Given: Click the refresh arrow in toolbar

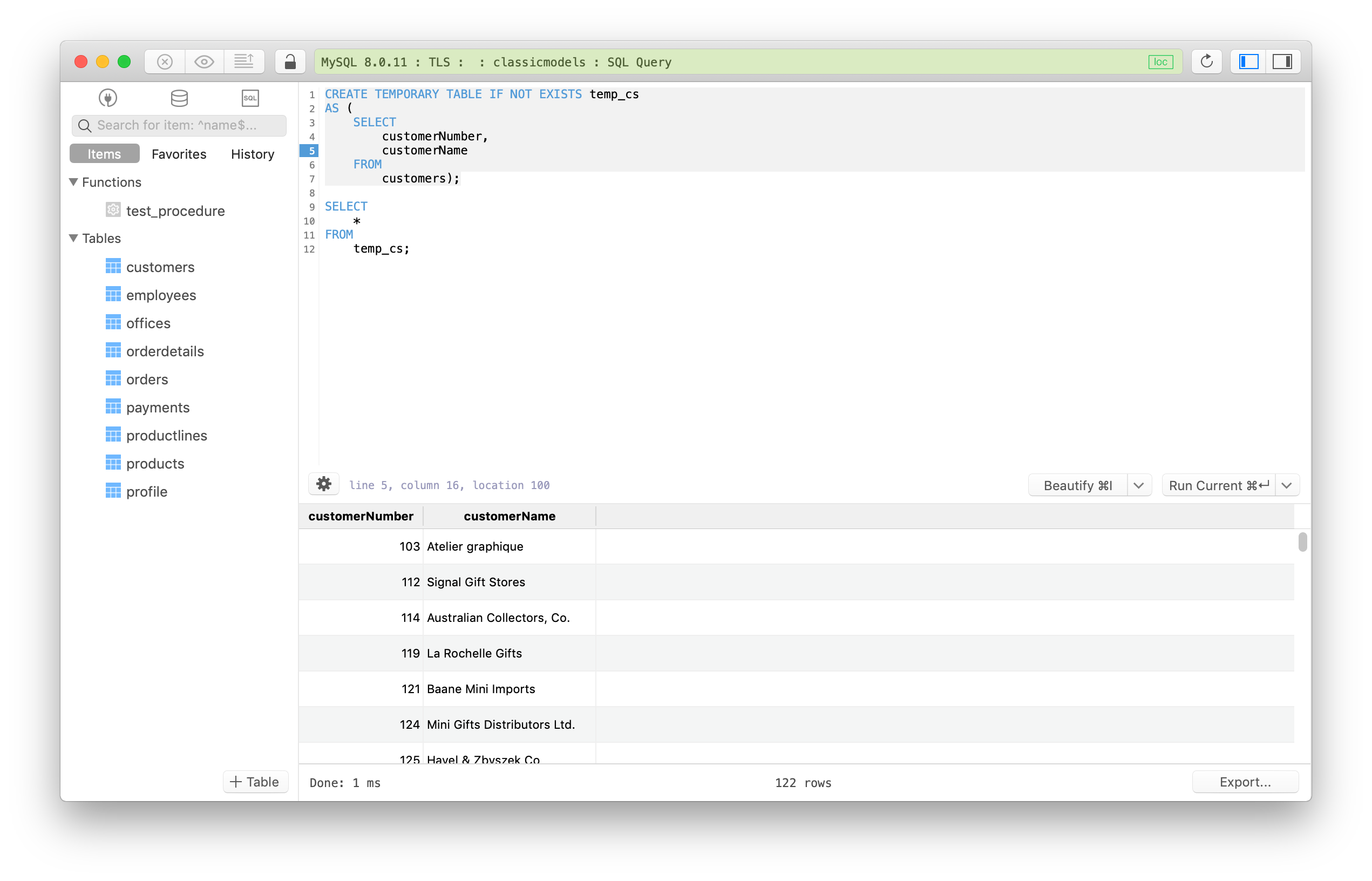Looking at the screenshot, I should click(1206, 62).
